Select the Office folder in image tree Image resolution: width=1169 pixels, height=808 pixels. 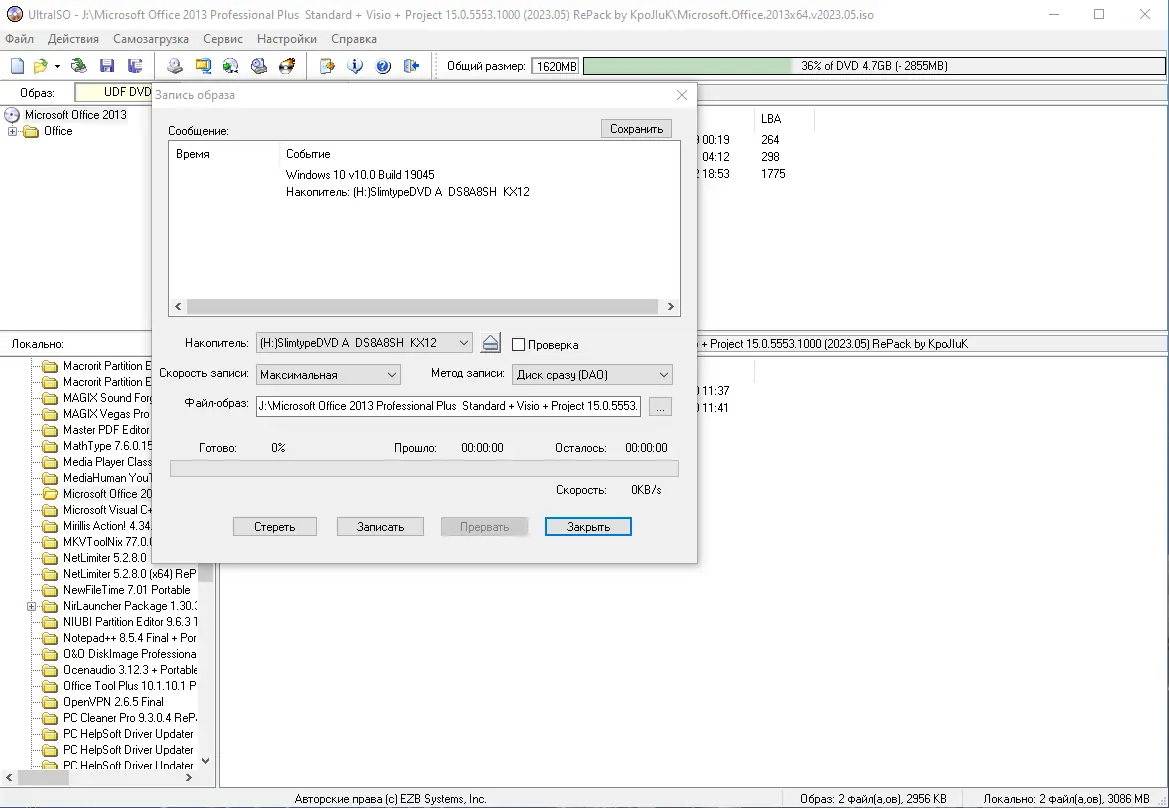tap(58, 131)
